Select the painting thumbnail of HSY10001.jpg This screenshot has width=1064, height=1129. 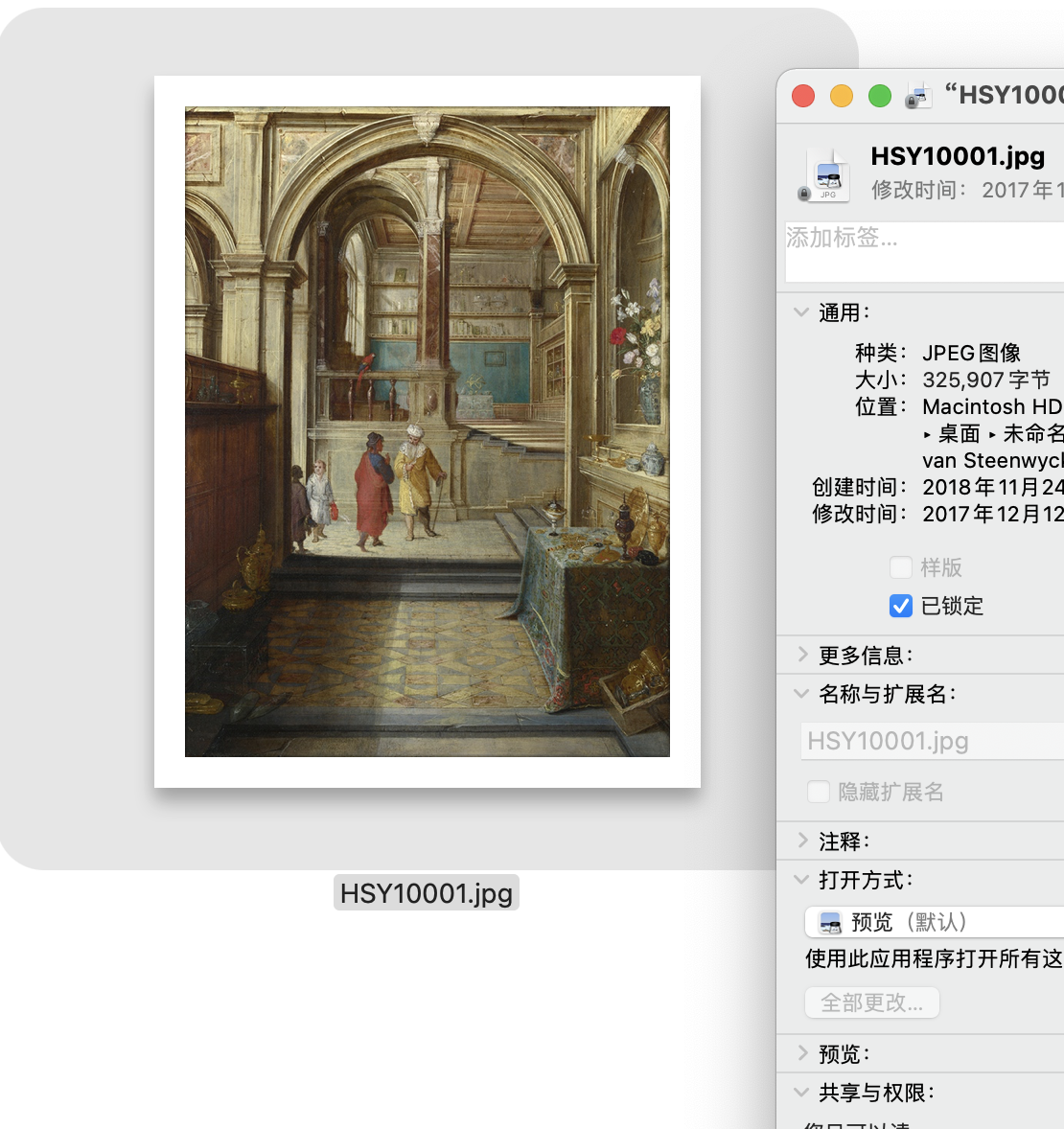click(428, 431)
